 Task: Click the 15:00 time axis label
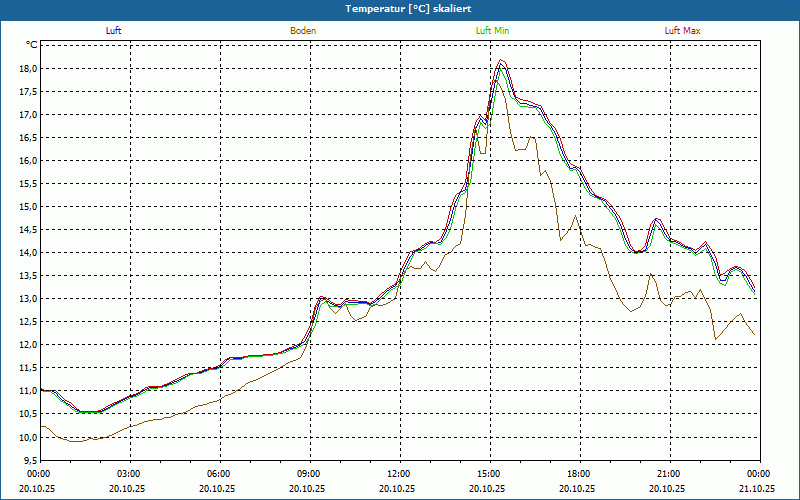click(x=489, y=474)
